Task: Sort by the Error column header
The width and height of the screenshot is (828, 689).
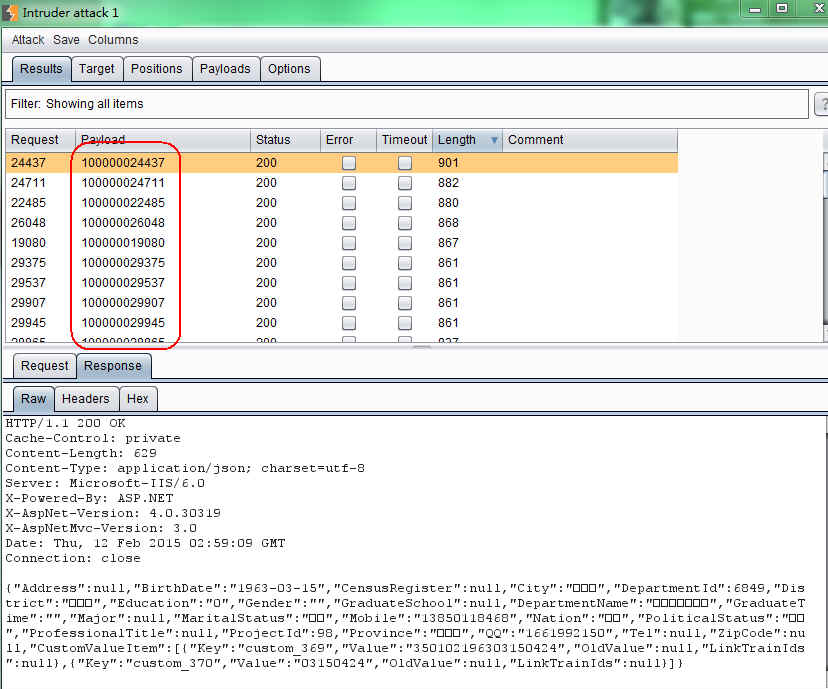Action: [348, 140]
